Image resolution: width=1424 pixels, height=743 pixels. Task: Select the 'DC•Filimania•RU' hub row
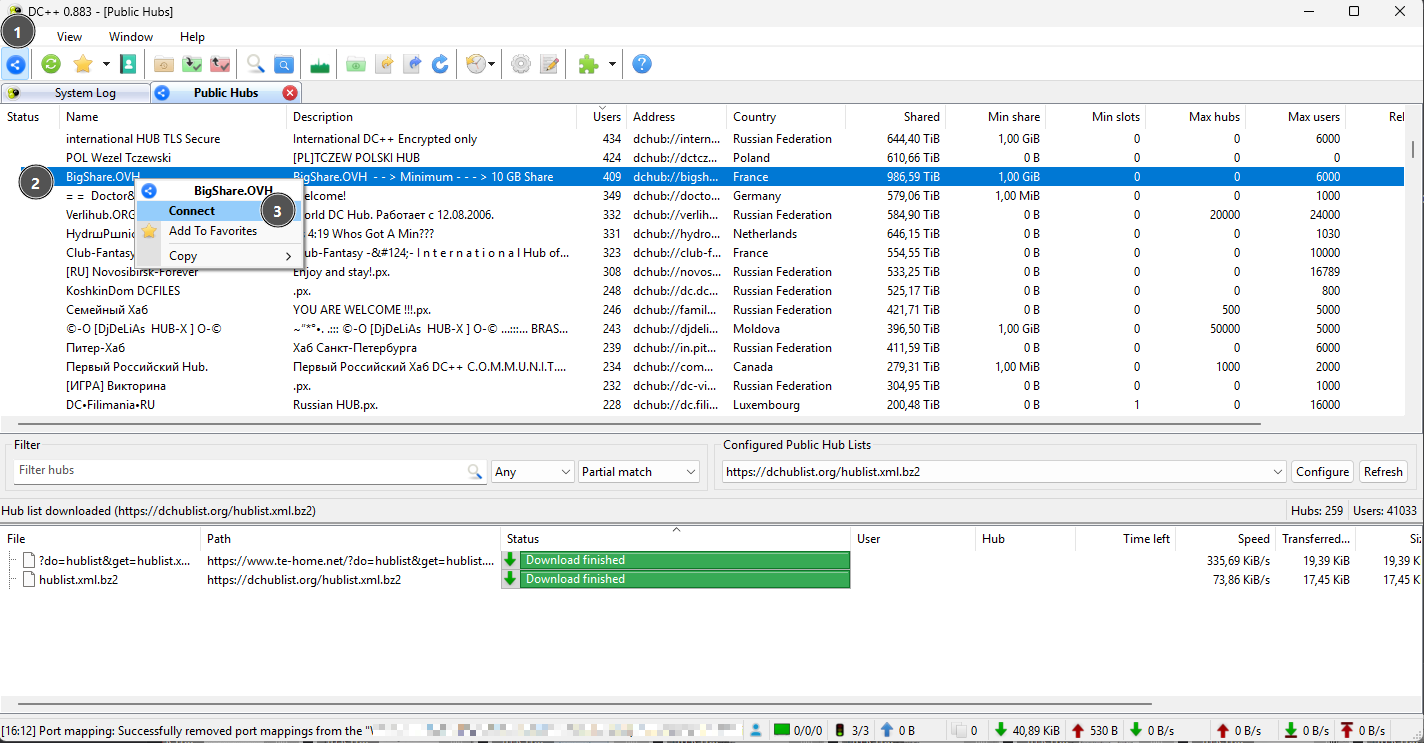(703, 405)
